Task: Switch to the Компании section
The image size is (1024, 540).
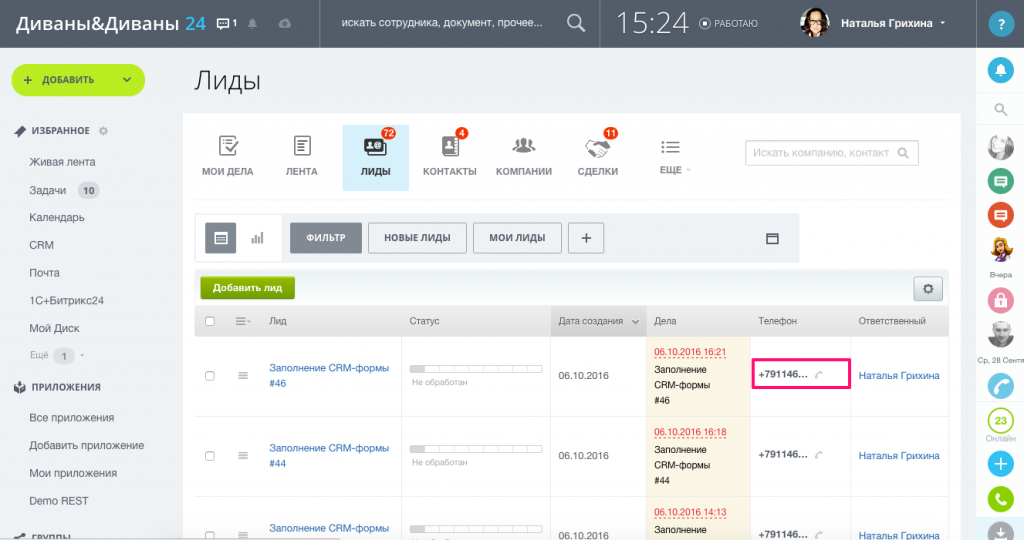Action: pos(524,157)
